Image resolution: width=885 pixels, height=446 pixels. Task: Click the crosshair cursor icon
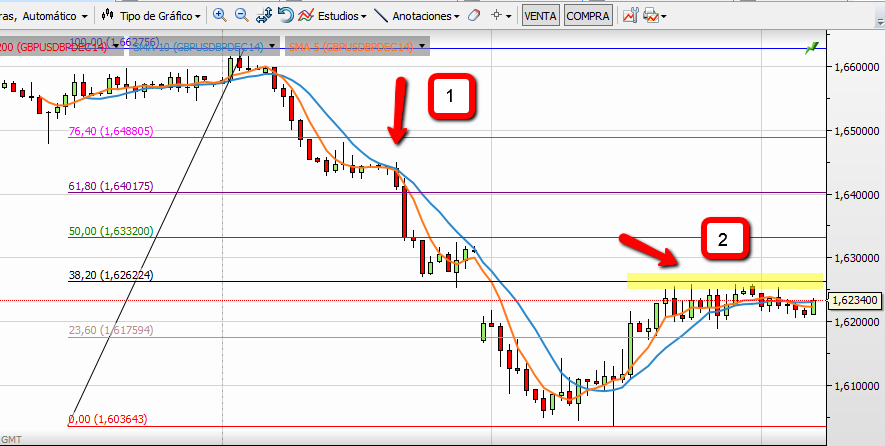coord(497,16)
